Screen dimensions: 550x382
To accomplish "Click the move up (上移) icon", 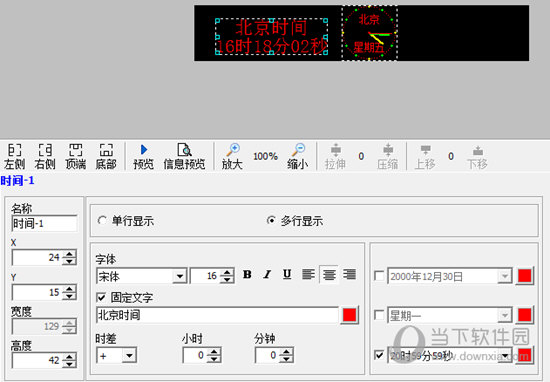I will coord(425,156).
